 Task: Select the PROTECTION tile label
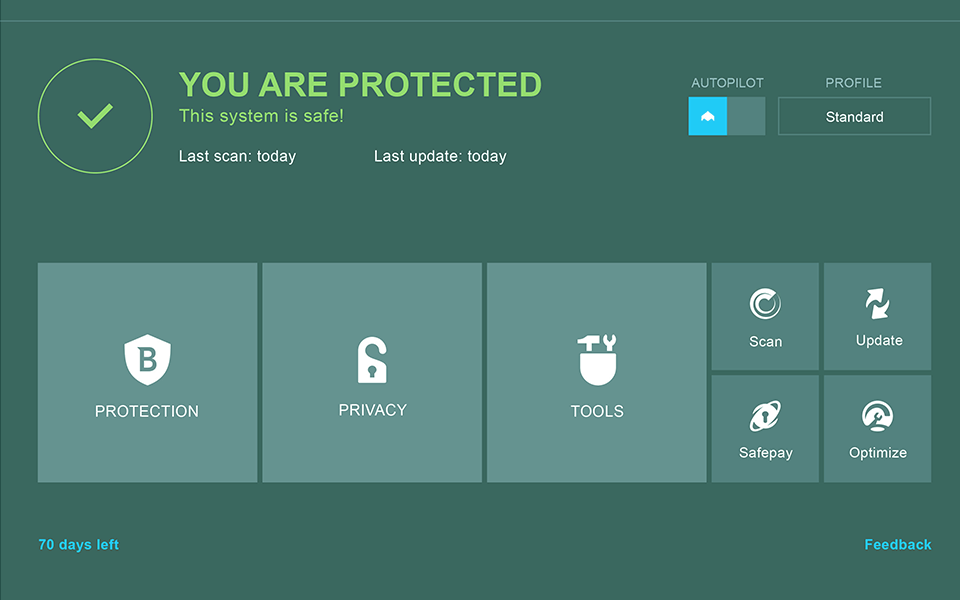(147, 411)
